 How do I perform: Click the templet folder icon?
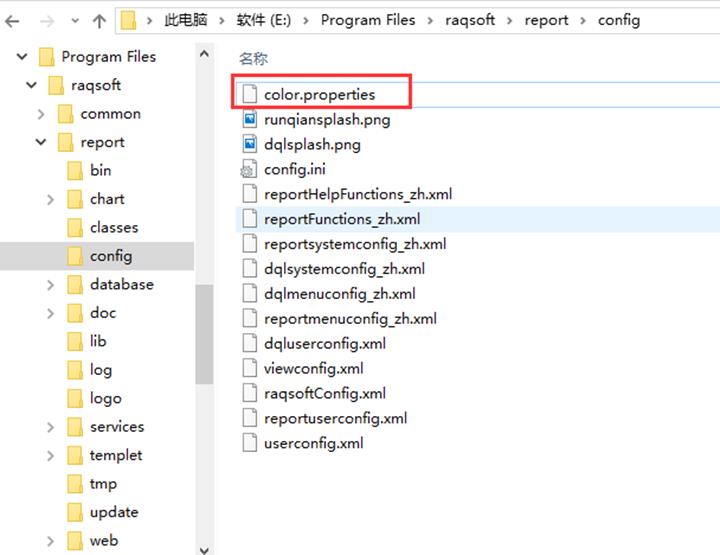75,455
